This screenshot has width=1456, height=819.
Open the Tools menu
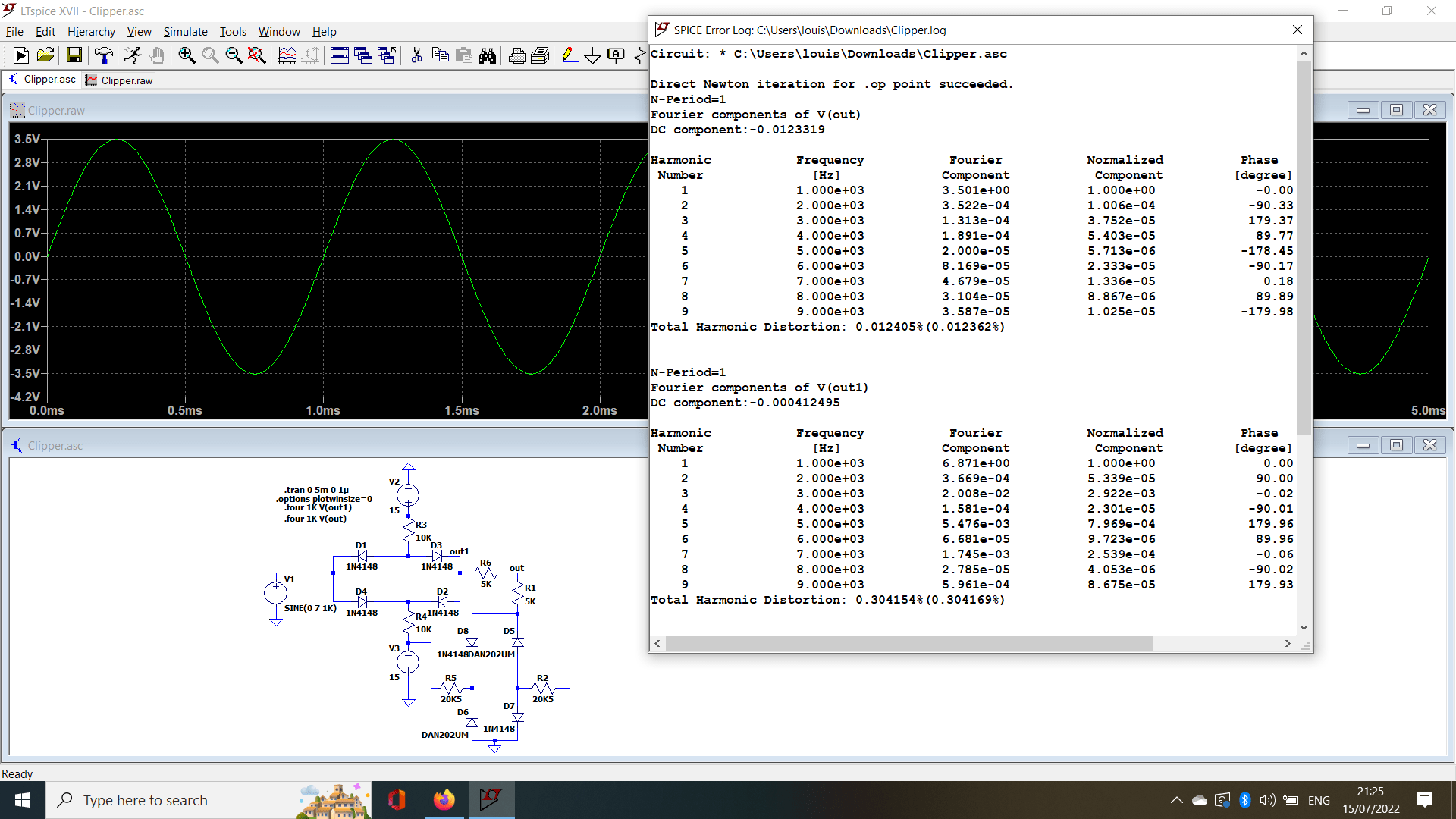coord(233,31)
